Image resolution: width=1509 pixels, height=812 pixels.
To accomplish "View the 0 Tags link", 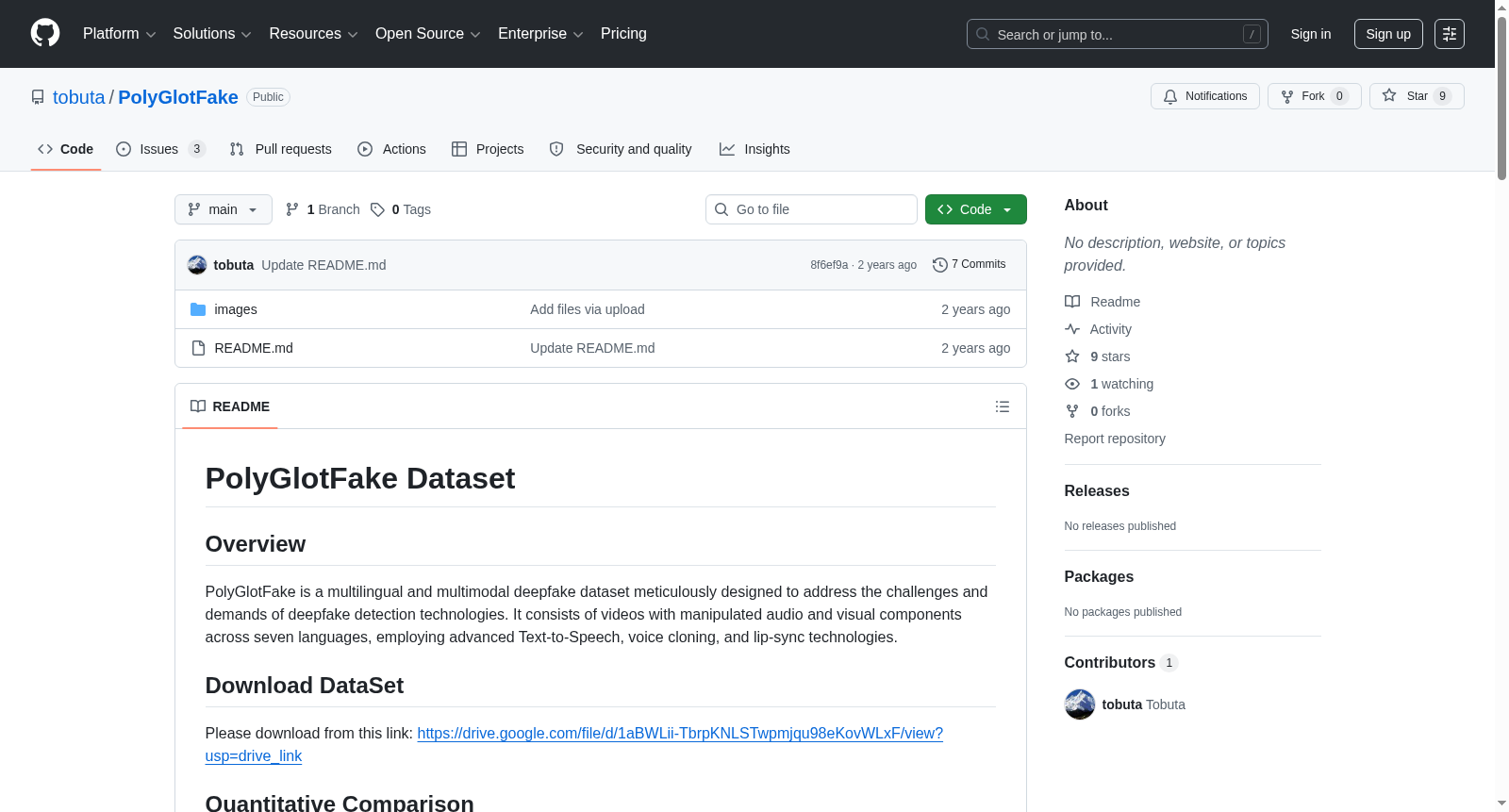I will (x=401, y=209).
